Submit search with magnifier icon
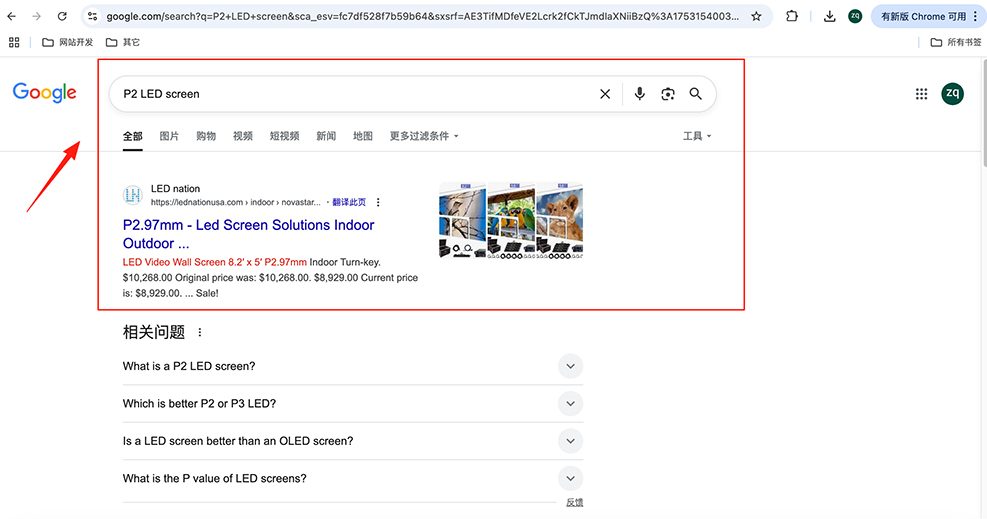The image size is (987, 519). 696,94
